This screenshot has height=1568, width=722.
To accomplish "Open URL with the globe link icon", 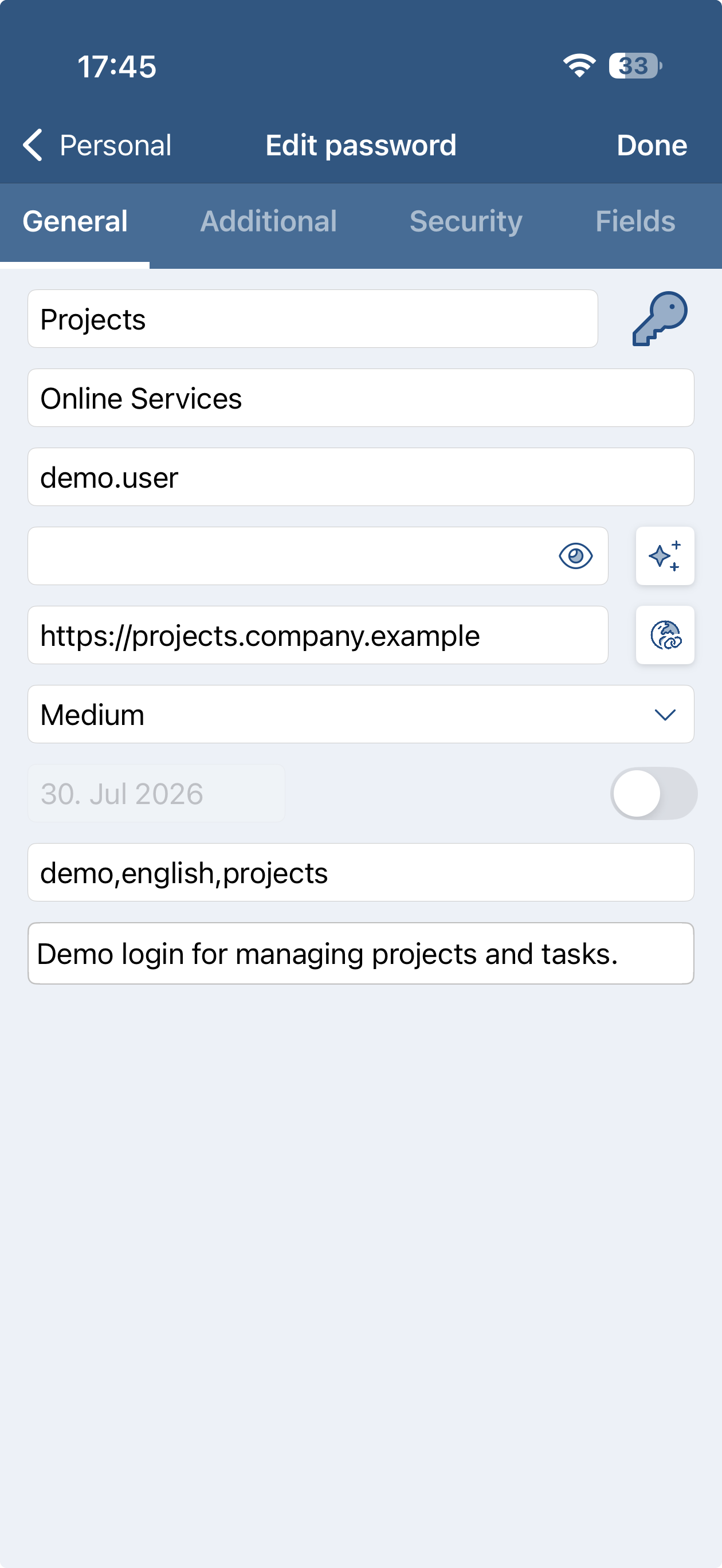I will [665, 635].
